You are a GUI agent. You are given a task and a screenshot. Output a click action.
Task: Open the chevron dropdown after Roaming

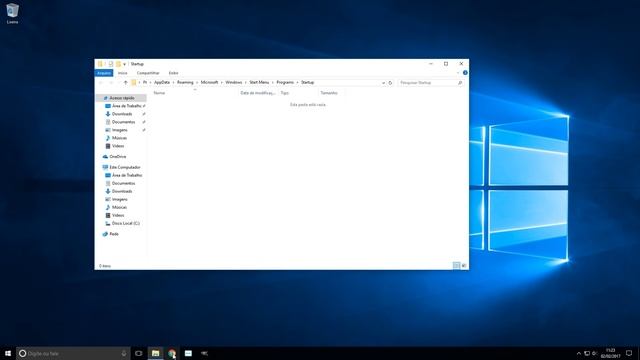(x=197, y=82)
